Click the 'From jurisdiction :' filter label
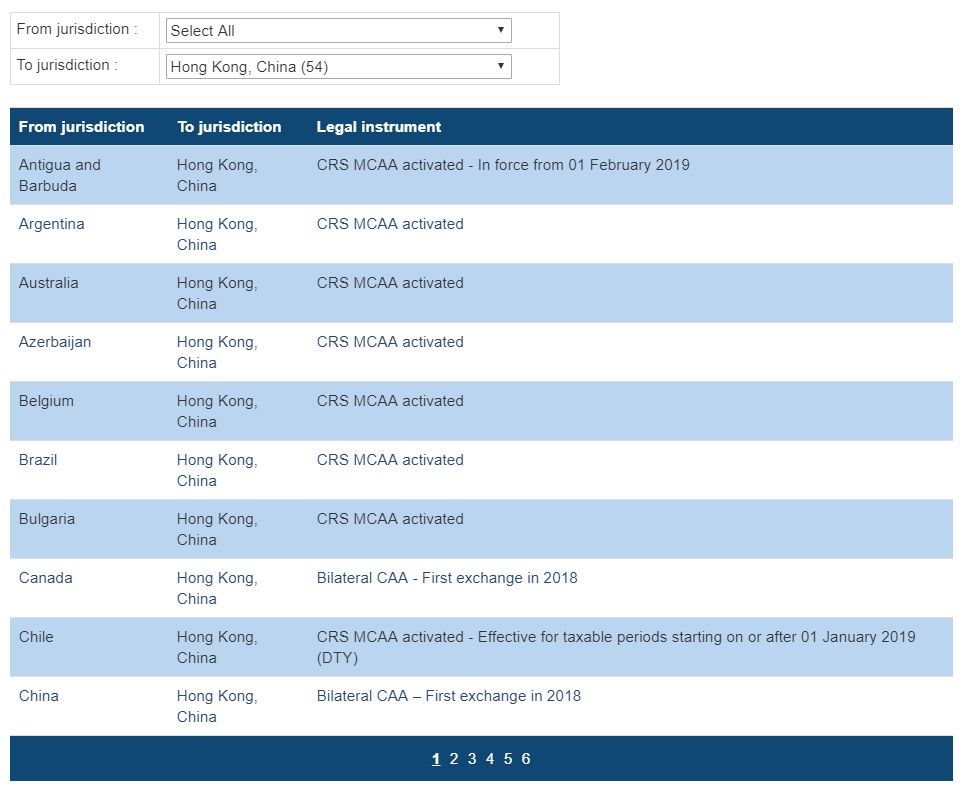Screen dimensions: 968x786 tap(77, 29)
